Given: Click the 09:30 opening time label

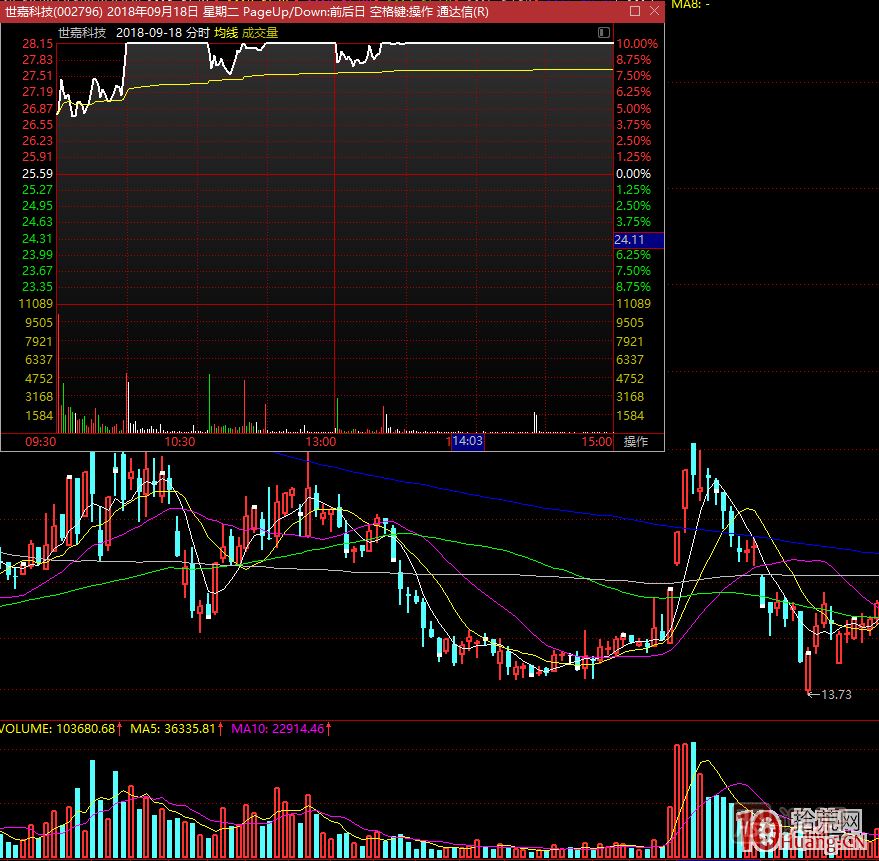Looking at the screenshot, I should [x=40, y=441].
